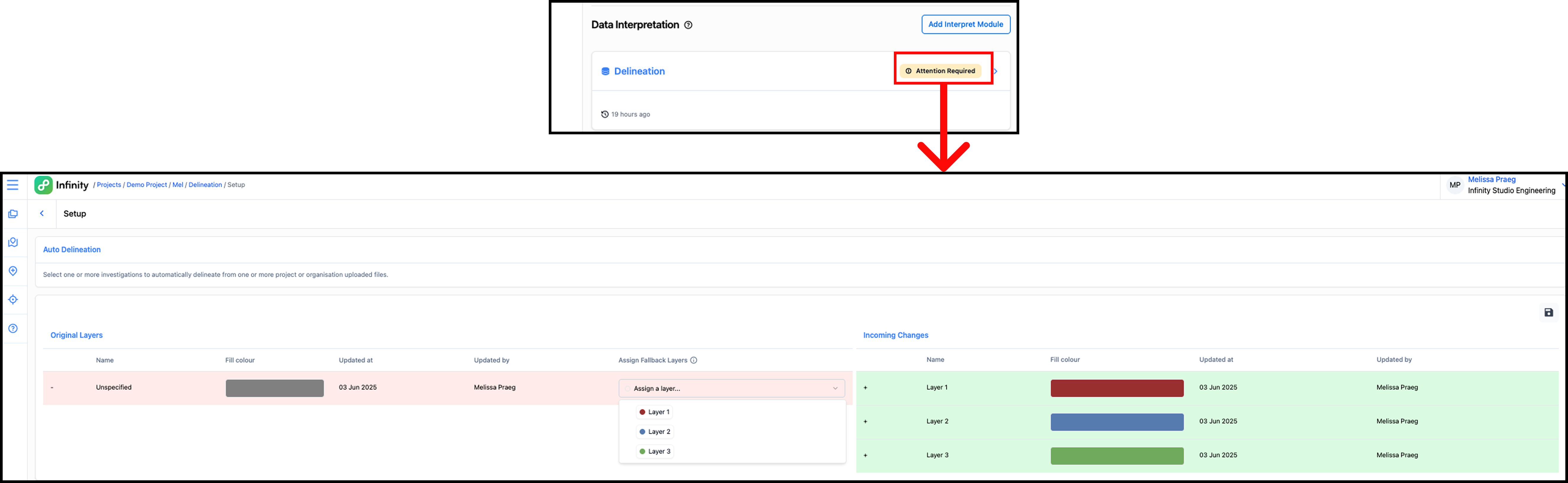Open Demo Project breadcrumb link

[147, 184]
